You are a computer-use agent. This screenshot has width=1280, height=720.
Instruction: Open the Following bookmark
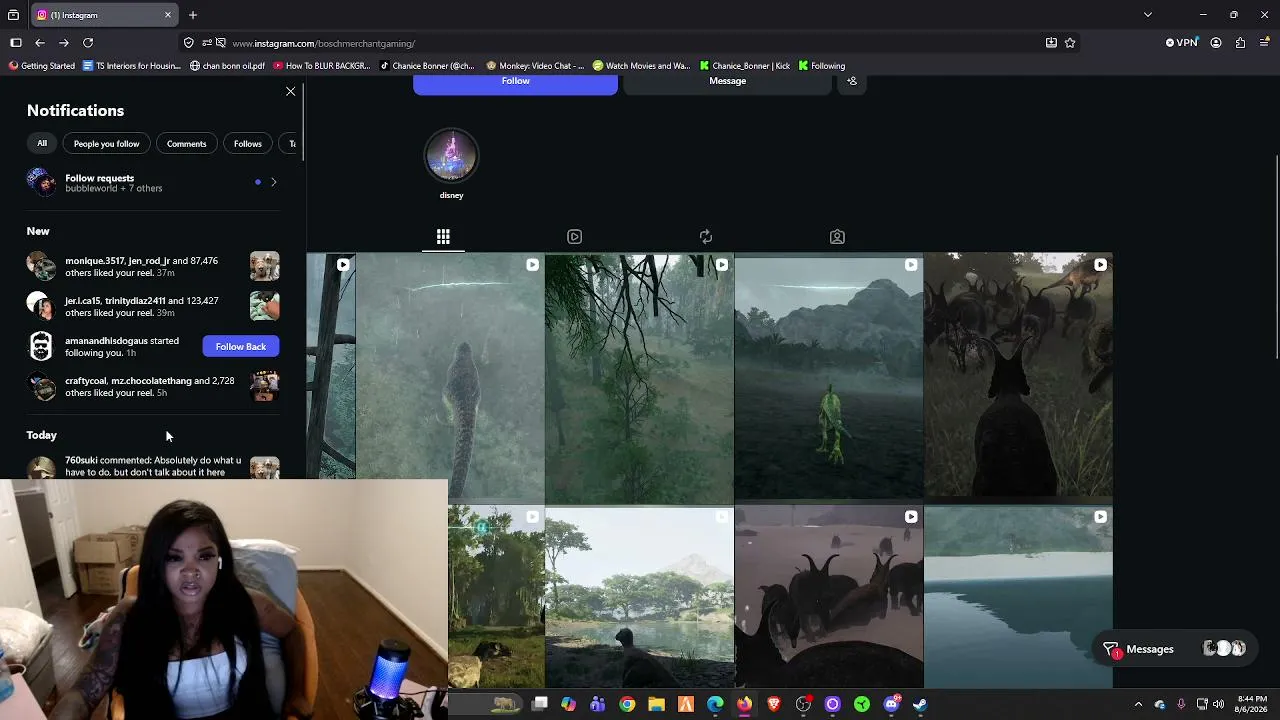click(x=821, y=66)
